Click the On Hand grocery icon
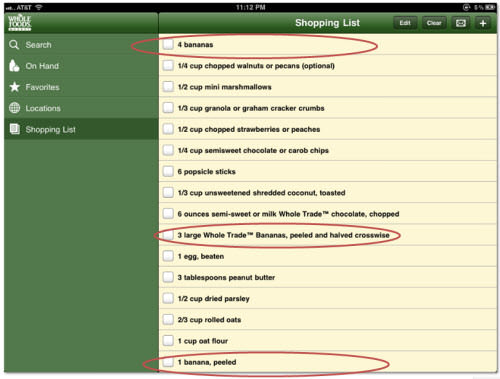 (14, 66)
